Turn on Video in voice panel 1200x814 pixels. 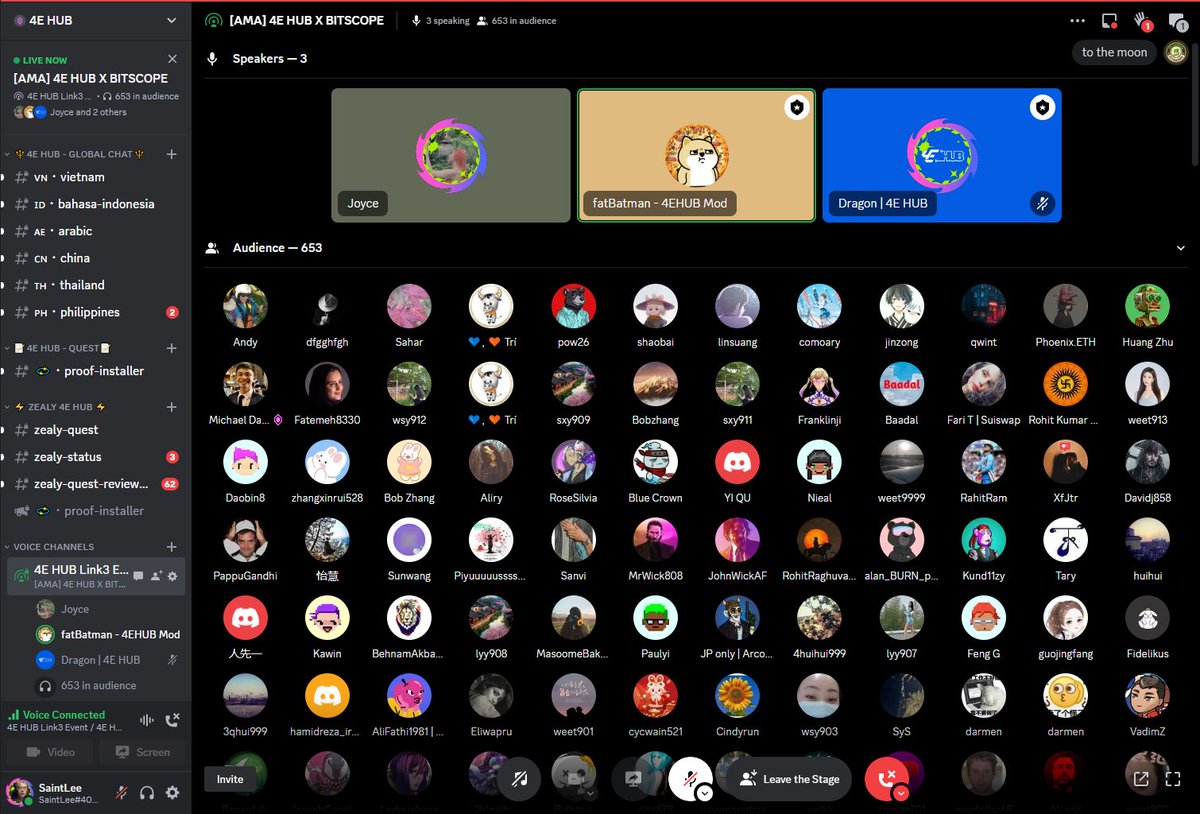click(x=49, y=752)
